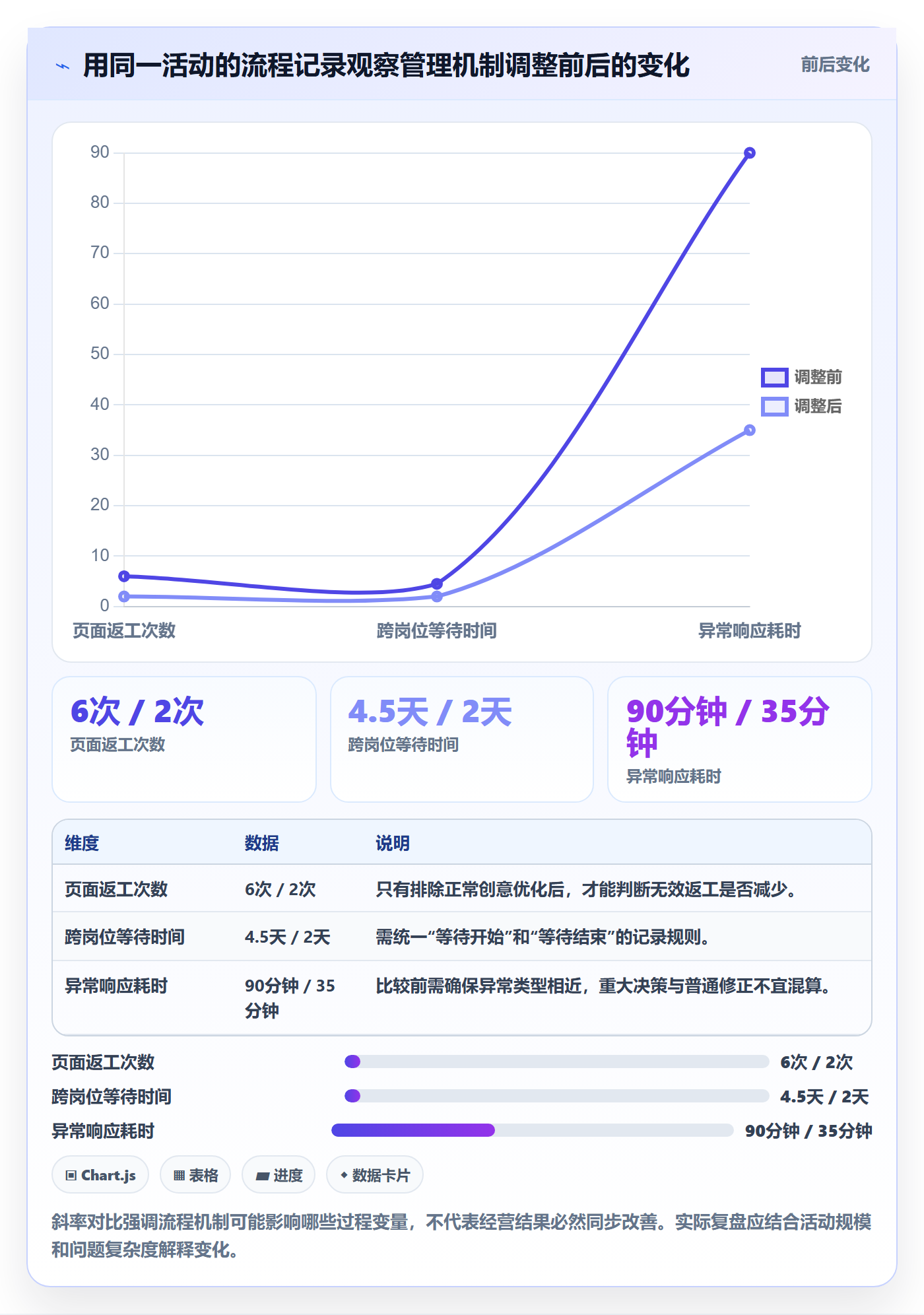Click the 90分钟 / 35分钟 progress value label
This screenshot has height=1315, width=924.
808,1131
